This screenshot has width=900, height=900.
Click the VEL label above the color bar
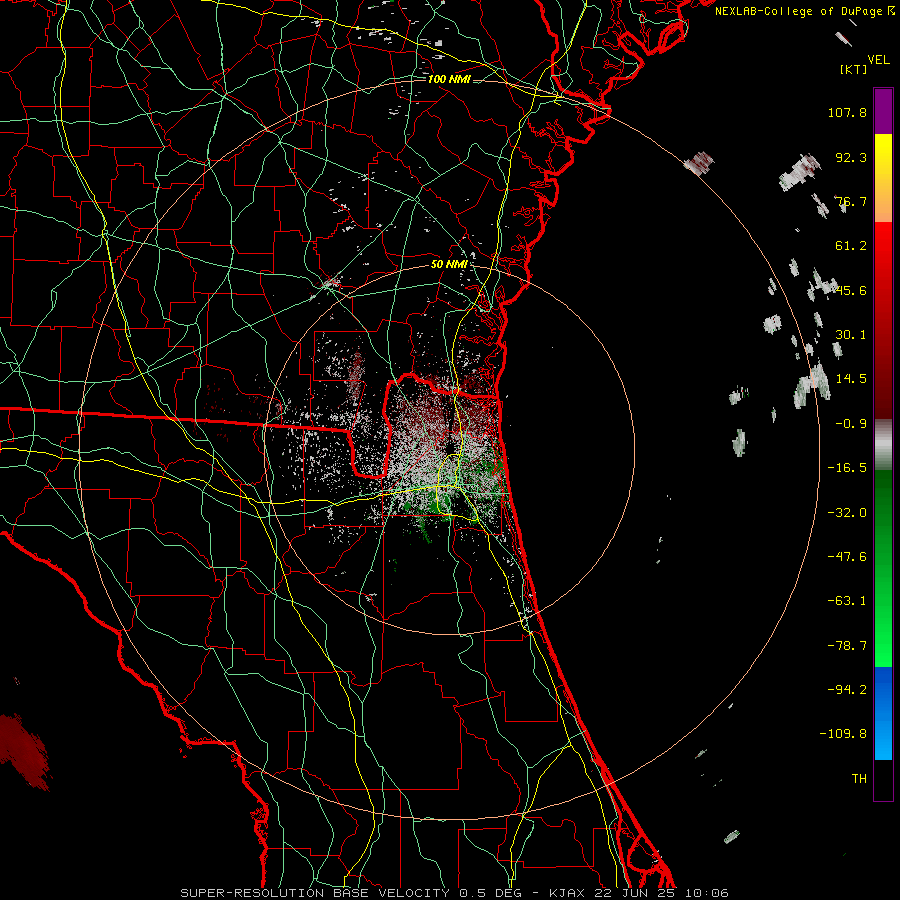pyautogui.click(x=878, y=60)
